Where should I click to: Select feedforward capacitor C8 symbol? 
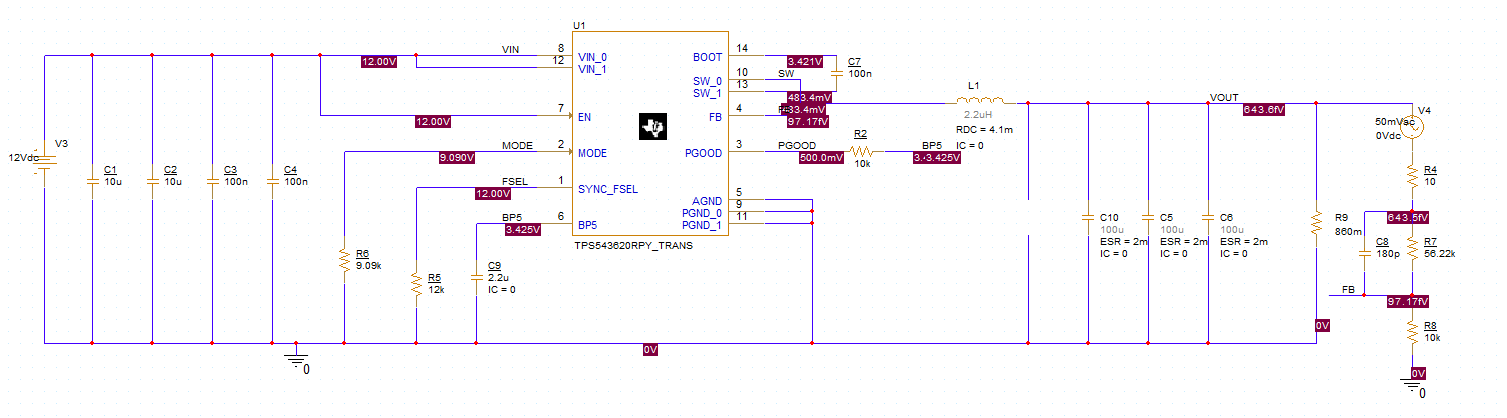pos(1364,253)
